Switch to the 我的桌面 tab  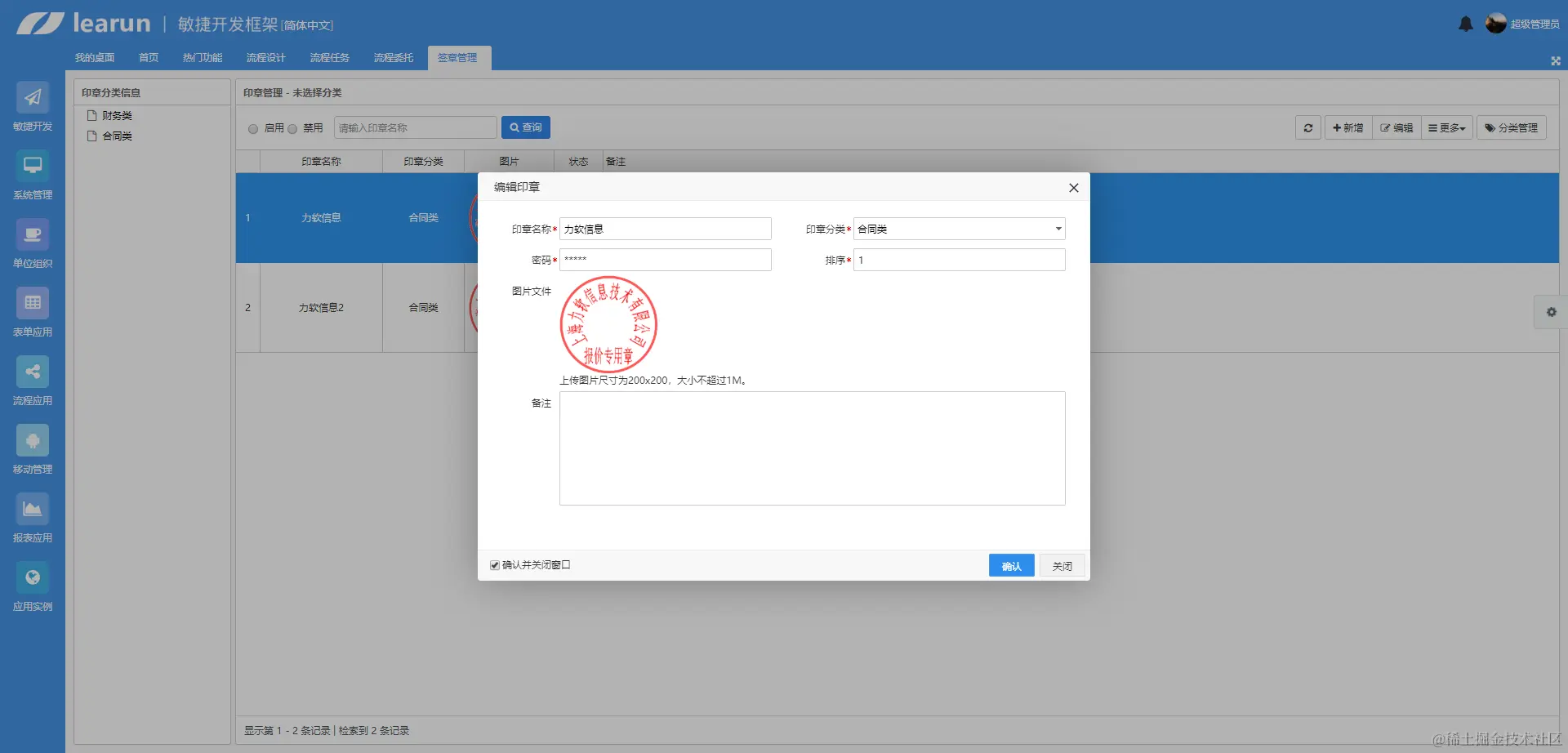tap(95, 58)
